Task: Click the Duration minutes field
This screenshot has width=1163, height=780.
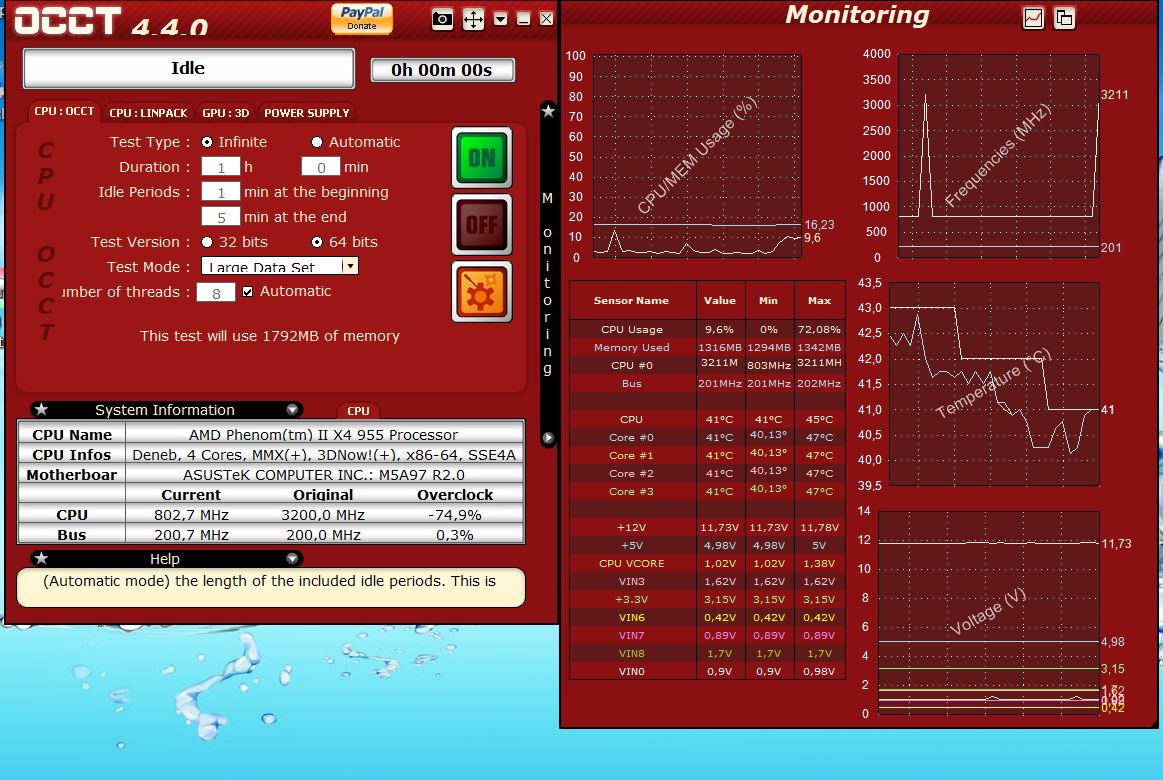Action: coord(320,167)
